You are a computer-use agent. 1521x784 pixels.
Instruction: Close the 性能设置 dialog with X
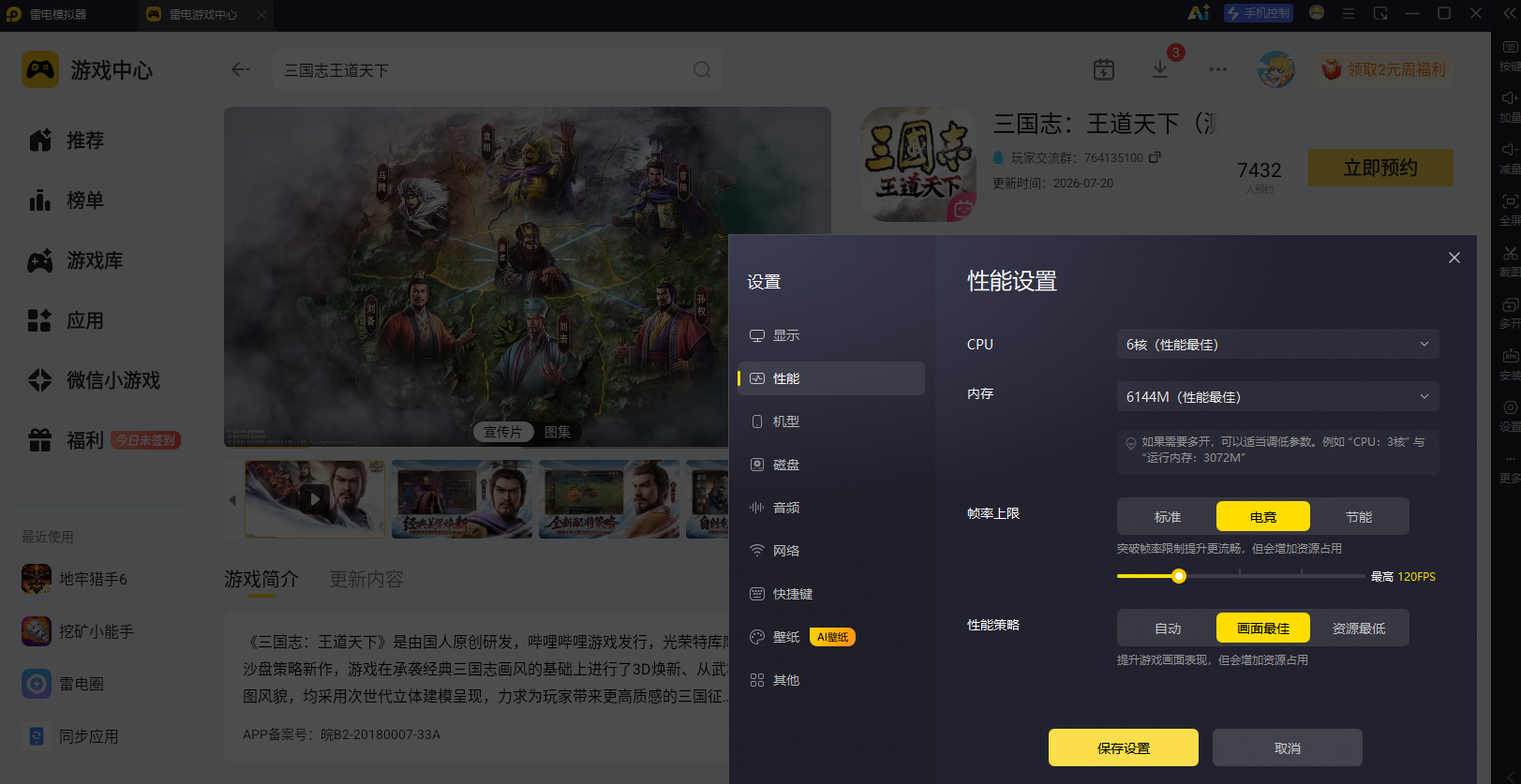[x=1454, y=258]
